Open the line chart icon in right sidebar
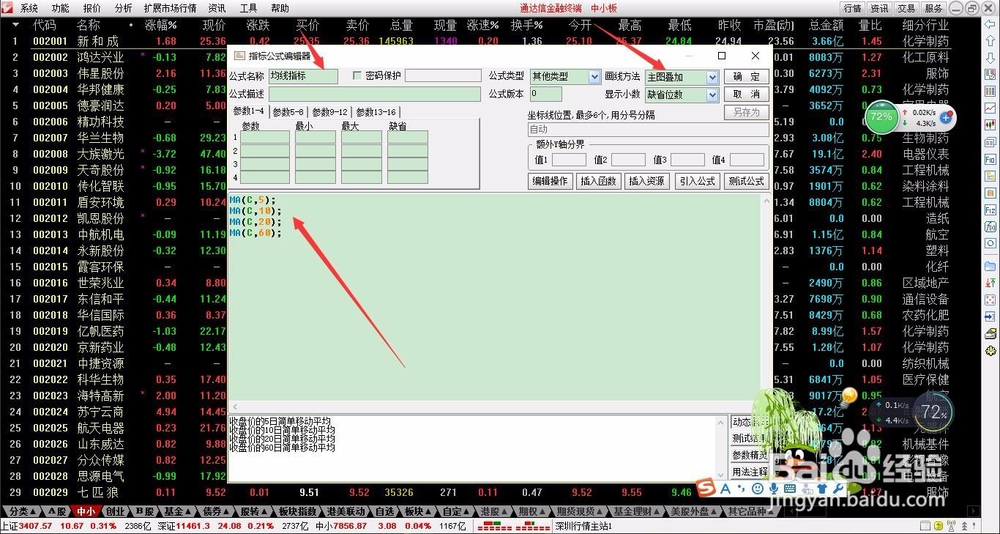Viewport: 1000px width, 534px height. [x=990, y=108]
